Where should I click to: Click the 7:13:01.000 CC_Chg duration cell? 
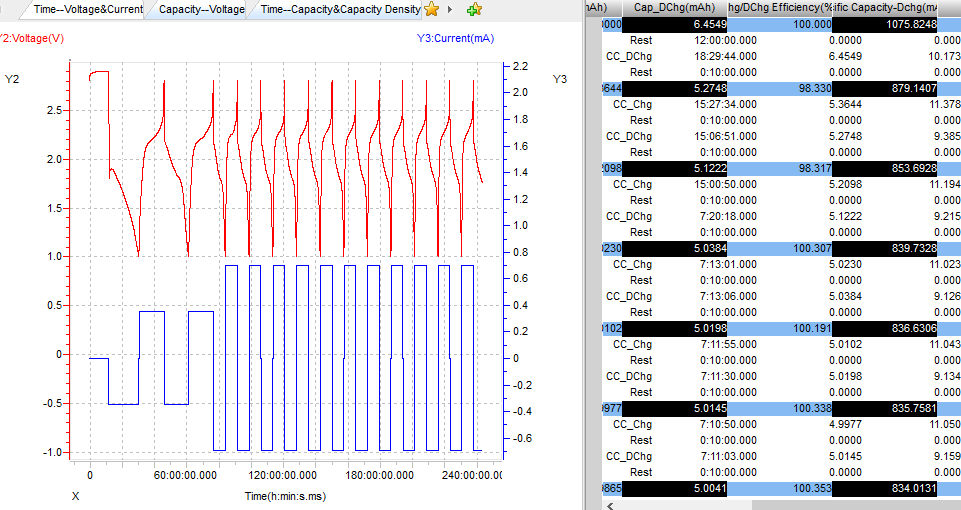click(728, 264)
